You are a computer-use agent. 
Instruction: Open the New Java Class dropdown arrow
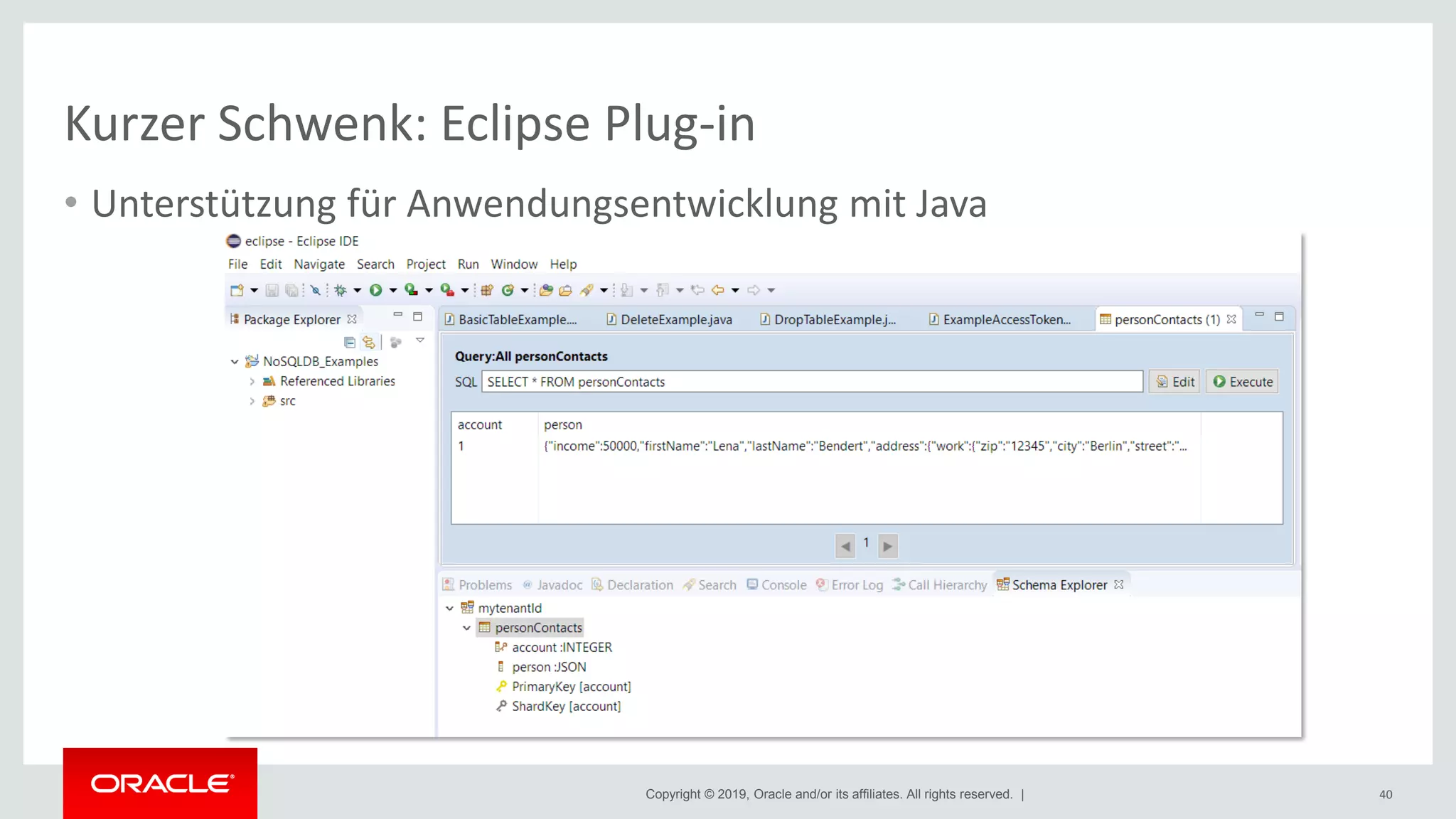pyautogui.click(x=525, y=290)
